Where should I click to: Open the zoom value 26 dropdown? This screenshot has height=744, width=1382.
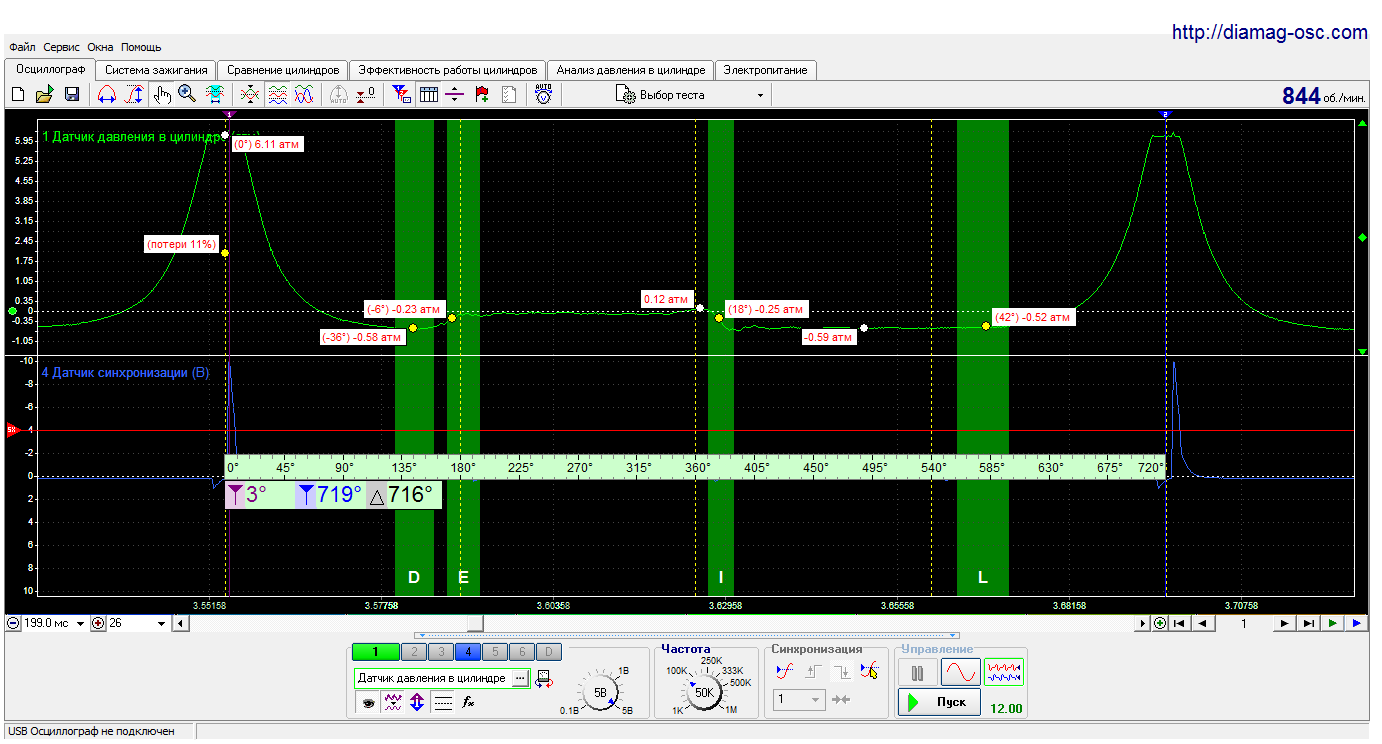(x=162, y=623)
